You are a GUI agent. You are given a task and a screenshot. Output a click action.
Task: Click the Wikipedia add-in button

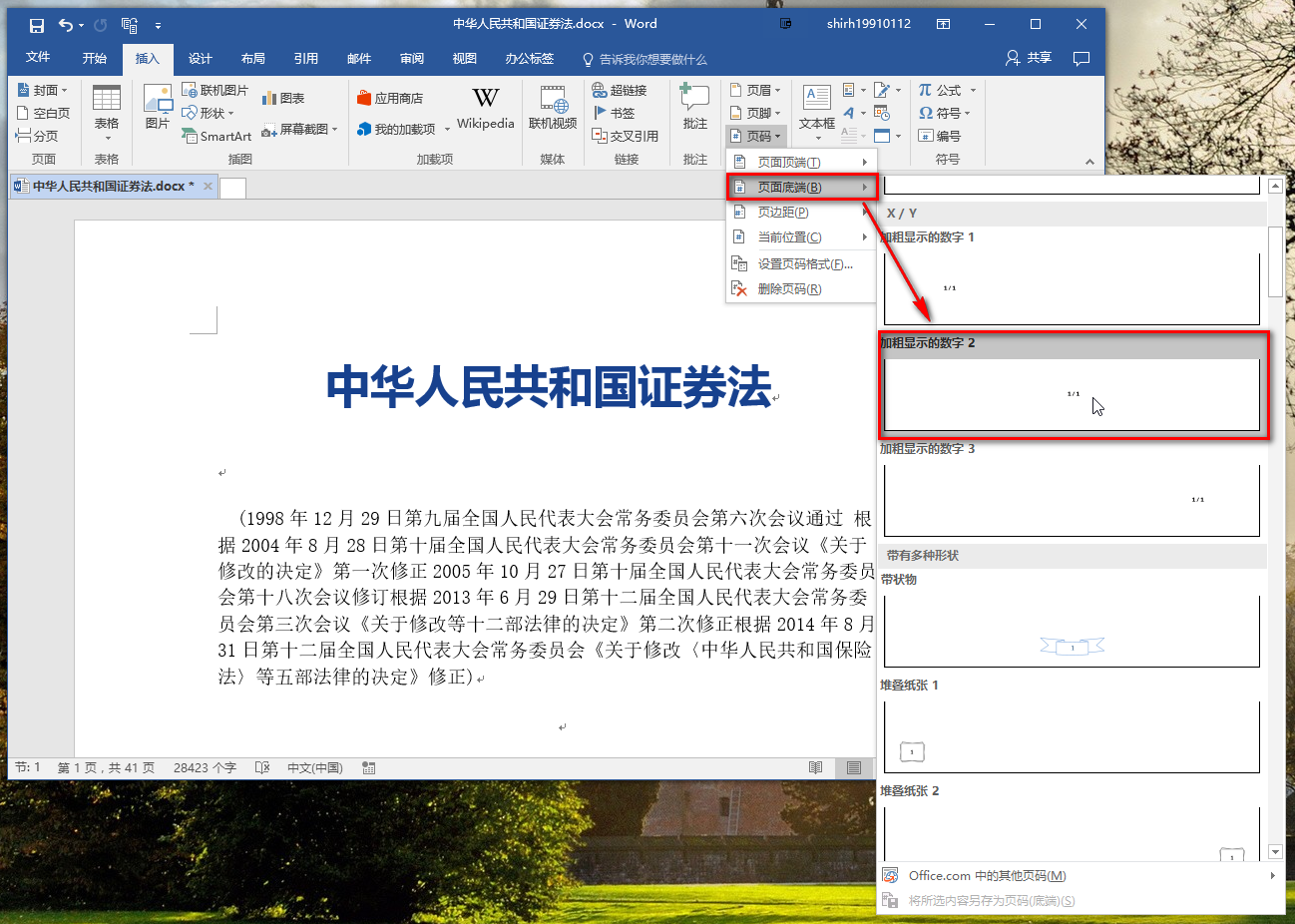(486, 108)
